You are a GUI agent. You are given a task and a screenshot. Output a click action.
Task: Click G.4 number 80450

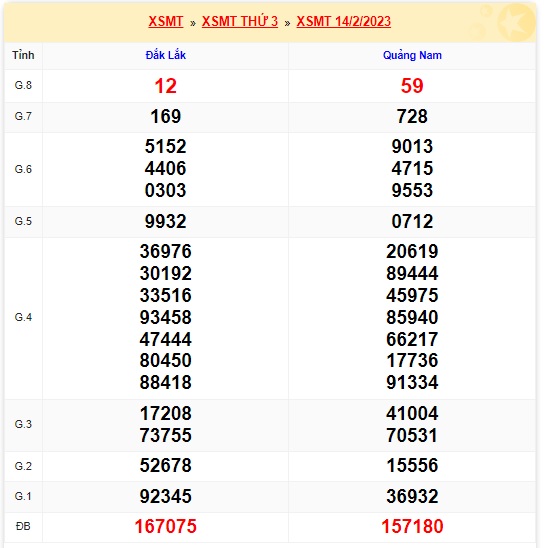pos(166,360)
